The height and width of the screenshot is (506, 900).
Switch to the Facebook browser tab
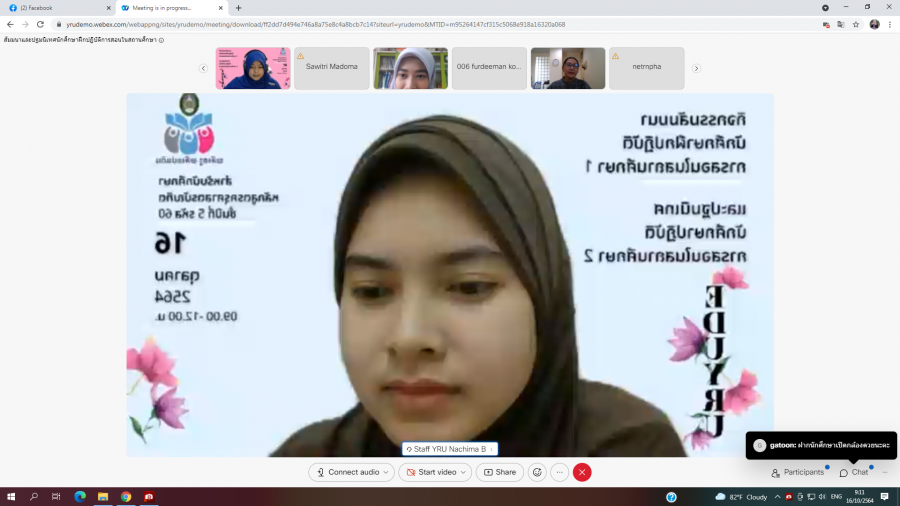pyautogui.click(x=55, y=7)
